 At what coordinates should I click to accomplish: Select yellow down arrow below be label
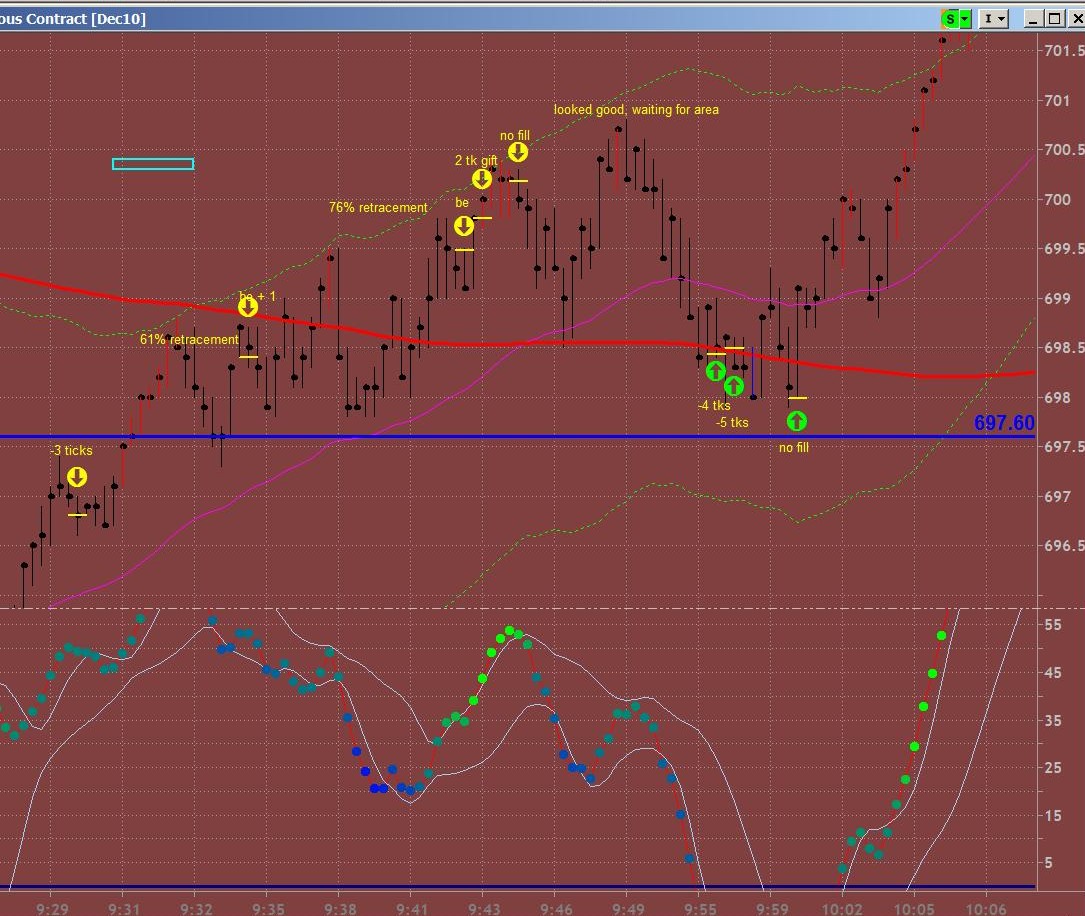[464, 226]
